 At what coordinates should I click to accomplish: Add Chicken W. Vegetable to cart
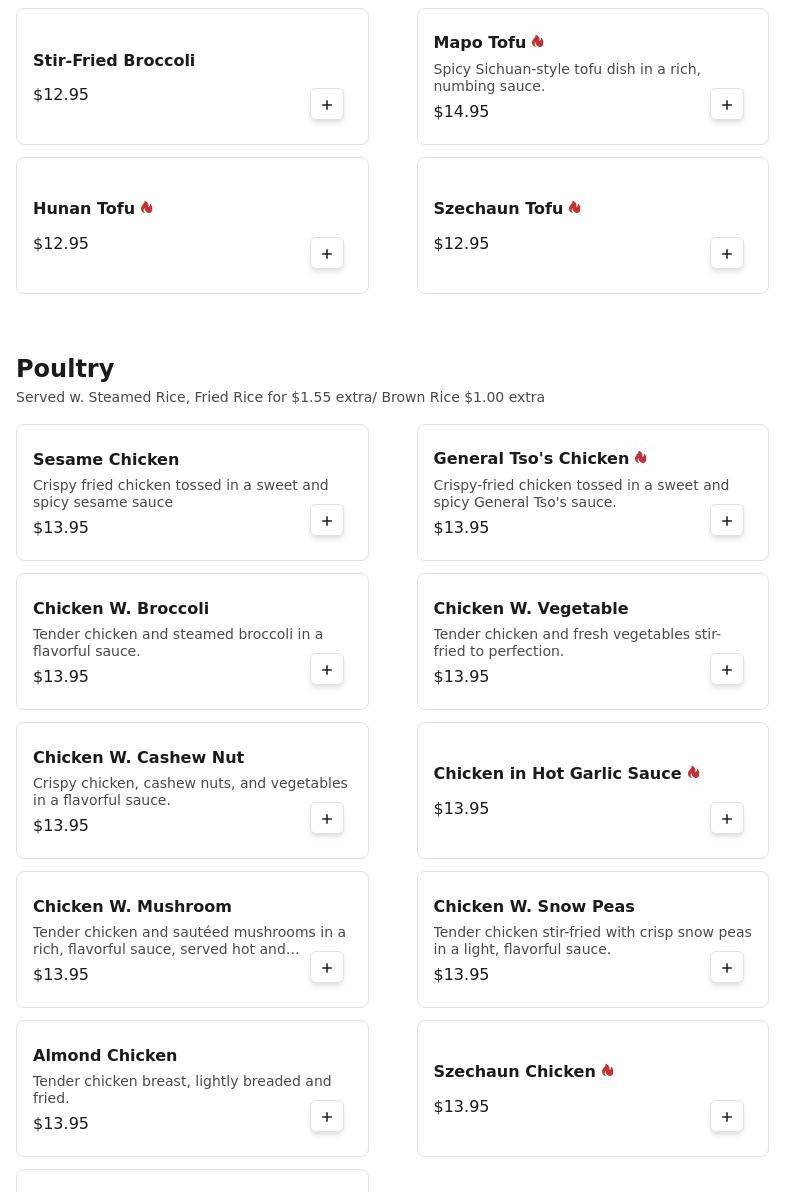pos(727,670)
